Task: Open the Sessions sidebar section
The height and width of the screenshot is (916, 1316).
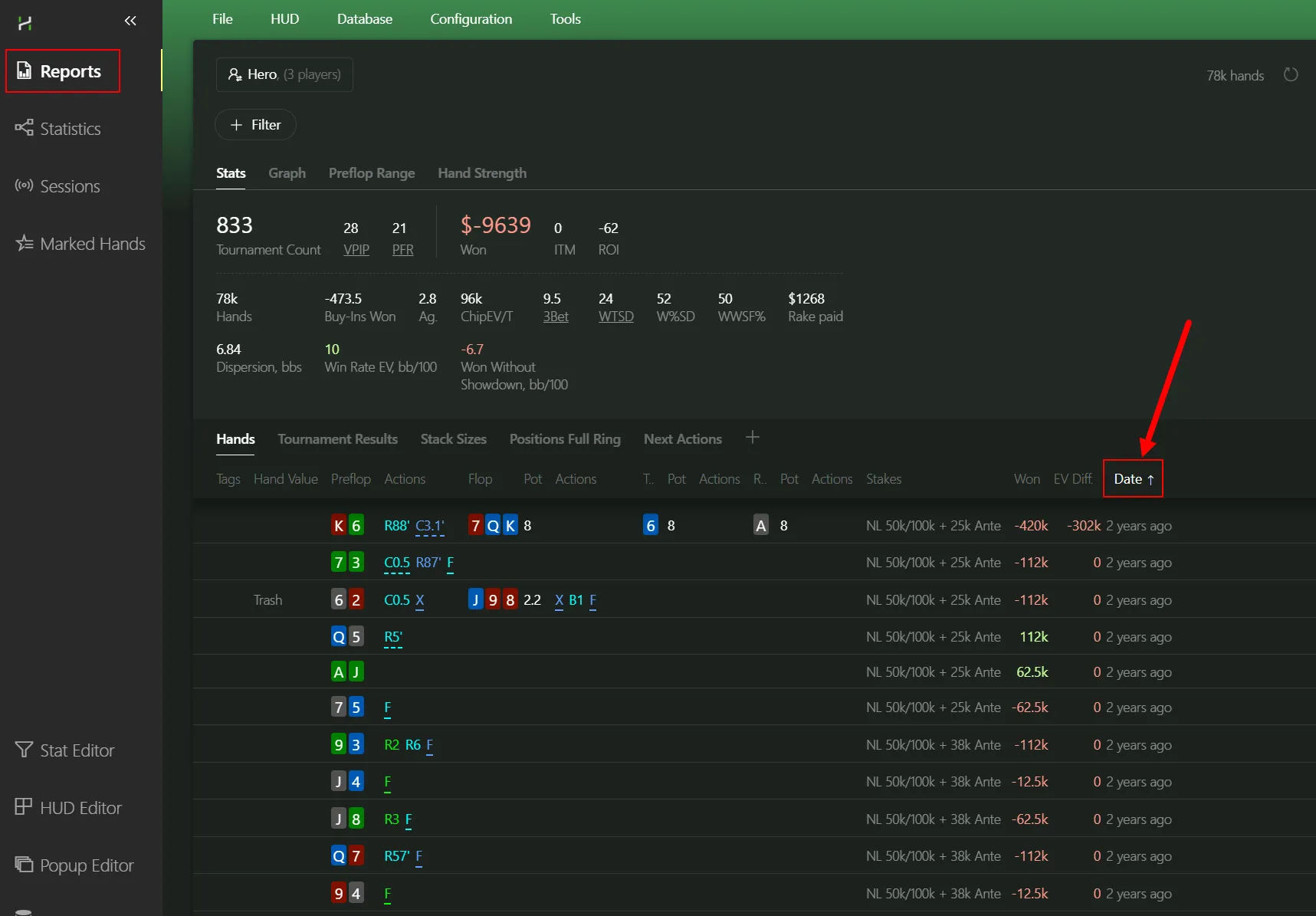Action: [69, 186]
